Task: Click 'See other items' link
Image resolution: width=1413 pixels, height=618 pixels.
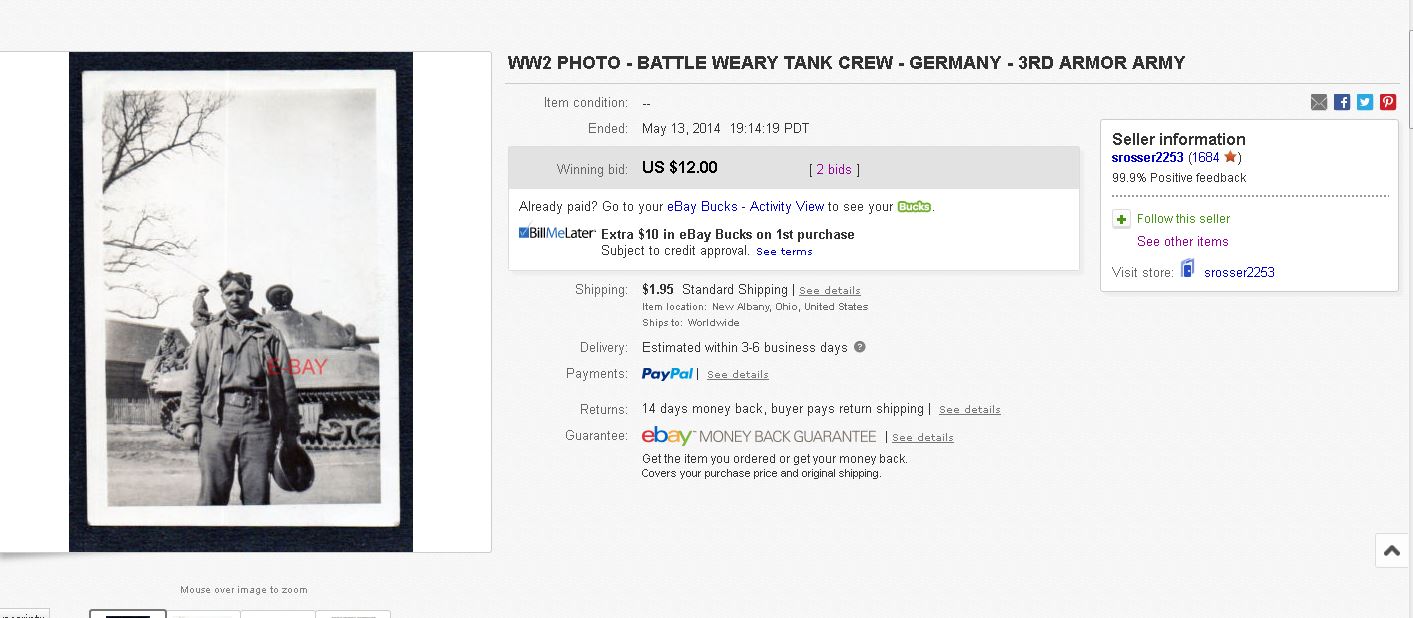Action: point(1182,242)
